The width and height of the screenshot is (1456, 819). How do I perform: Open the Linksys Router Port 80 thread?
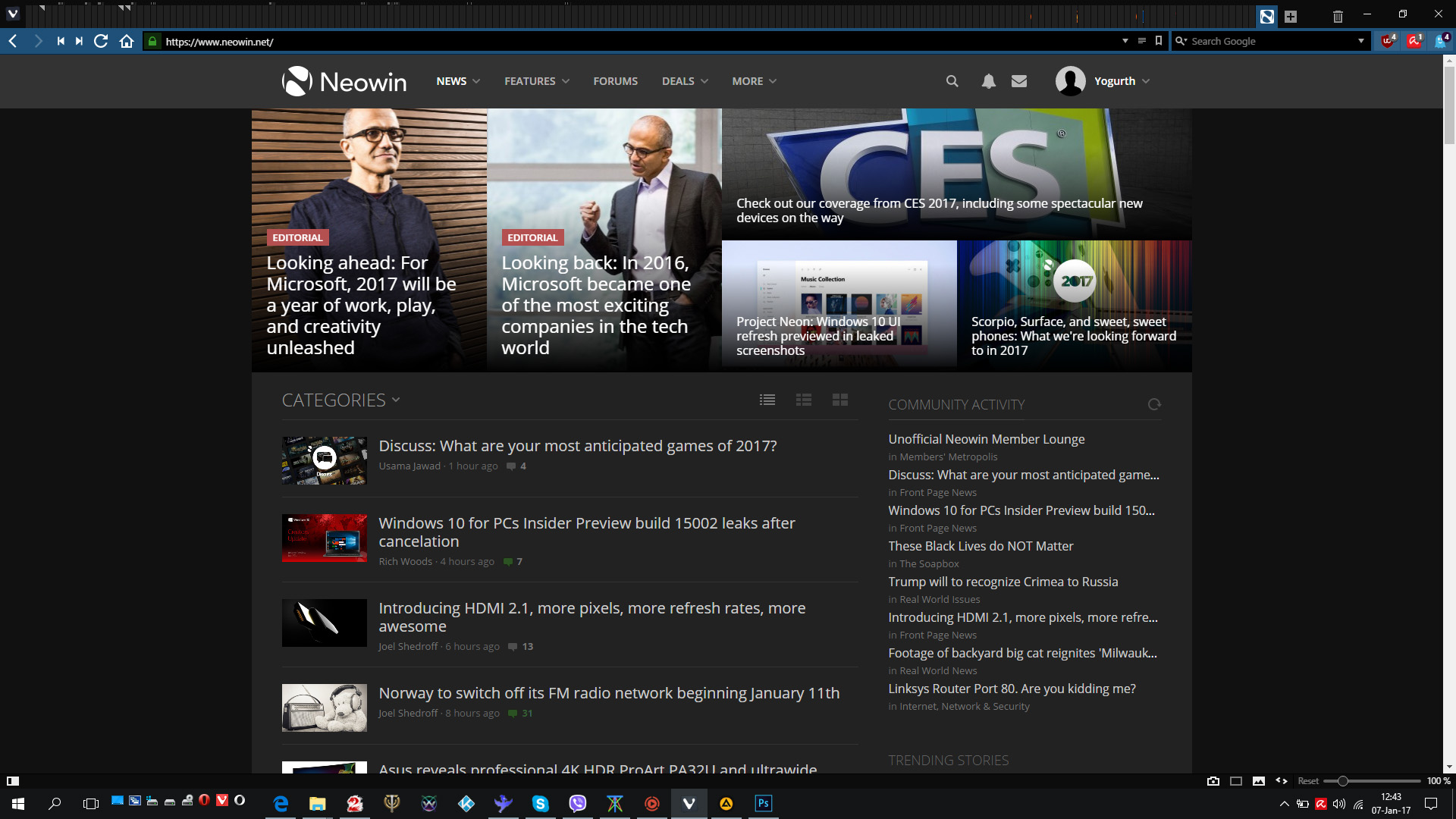[1012, 689]
